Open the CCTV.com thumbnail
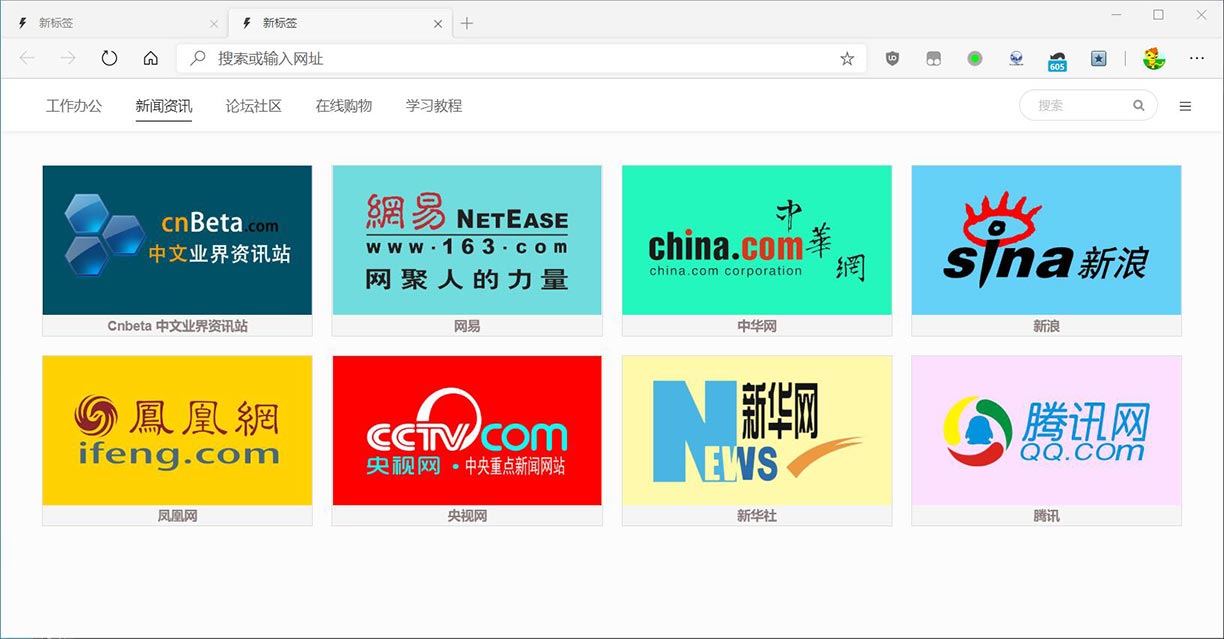Screen dimensions: 1224x639 pyautogui.click(x=467, y=430)
